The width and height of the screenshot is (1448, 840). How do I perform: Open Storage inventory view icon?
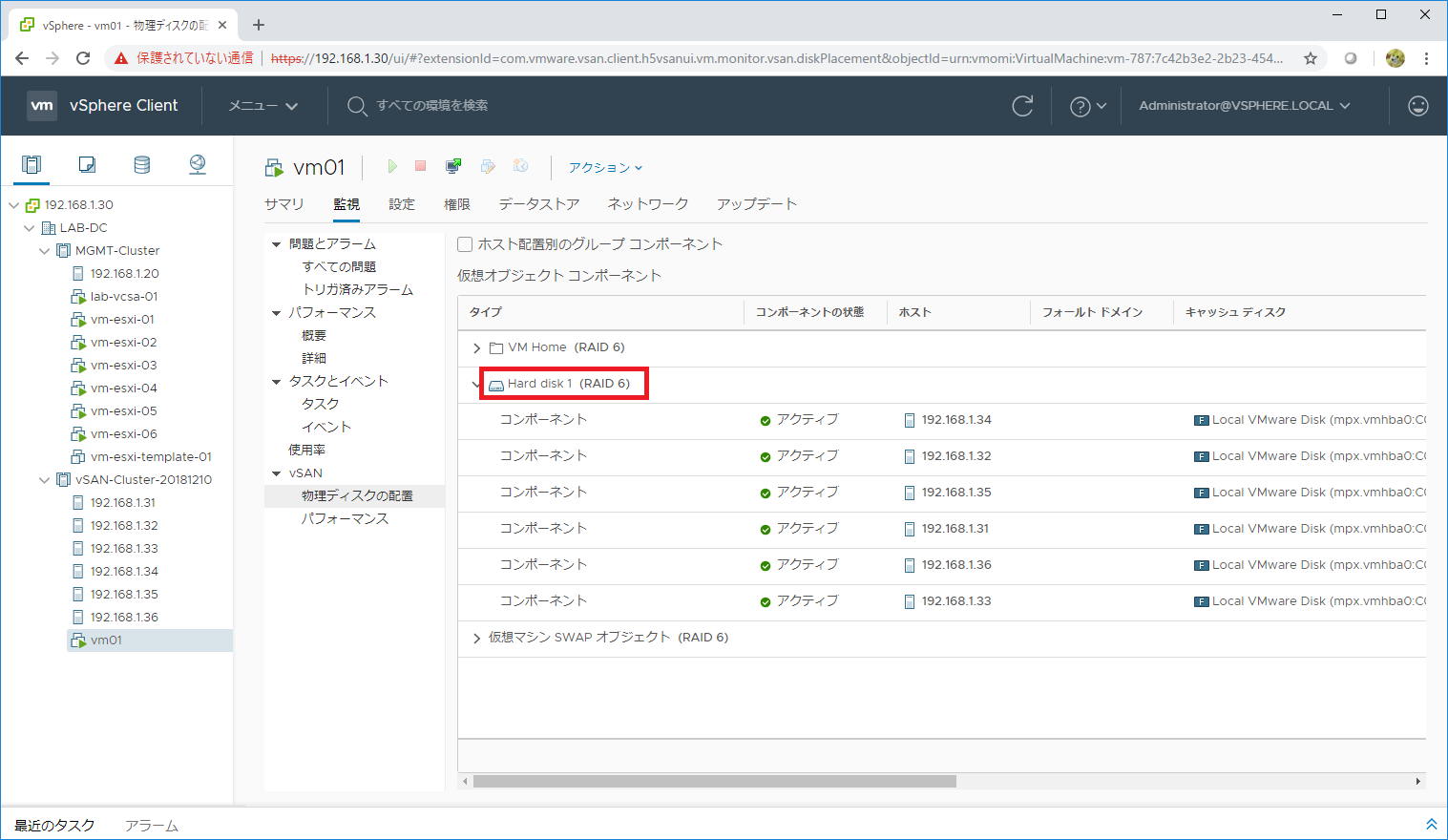point(142,164)
